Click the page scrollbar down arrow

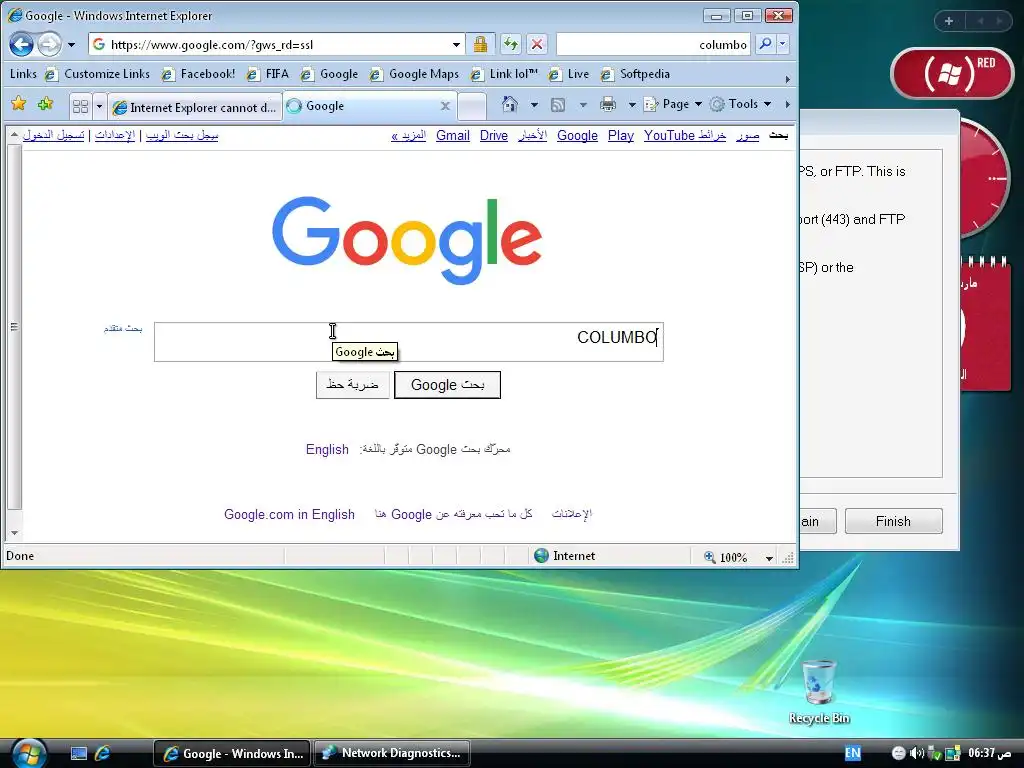(14, 534)
